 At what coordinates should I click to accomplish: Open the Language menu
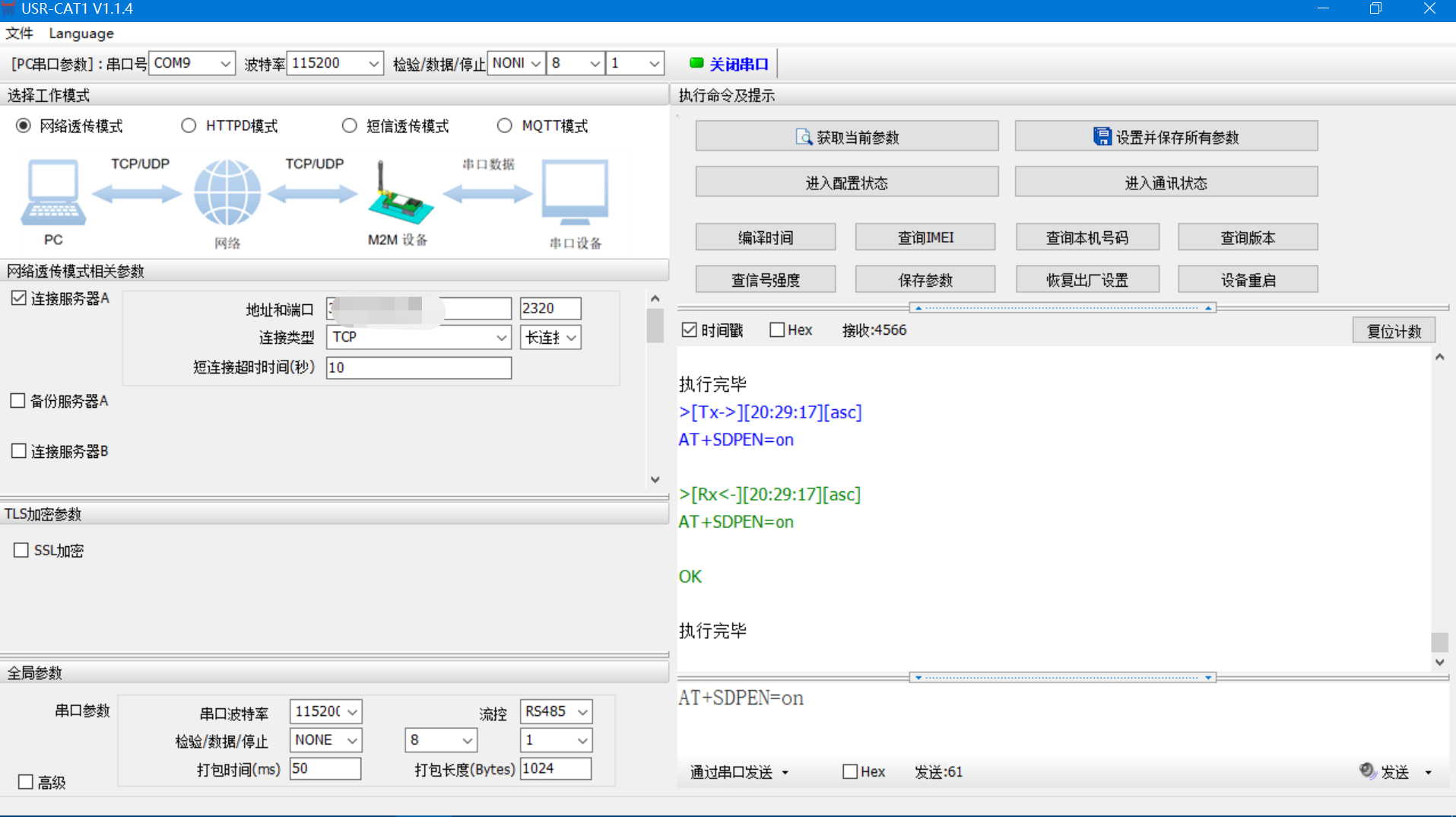[x=81, y=33]
